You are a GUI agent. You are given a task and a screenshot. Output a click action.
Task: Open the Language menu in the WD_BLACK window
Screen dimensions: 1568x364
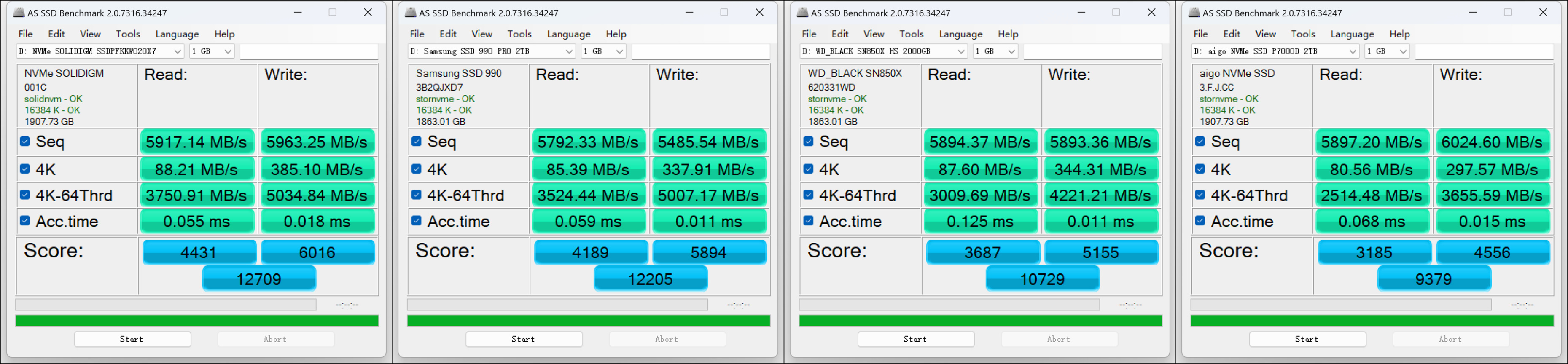960,34
